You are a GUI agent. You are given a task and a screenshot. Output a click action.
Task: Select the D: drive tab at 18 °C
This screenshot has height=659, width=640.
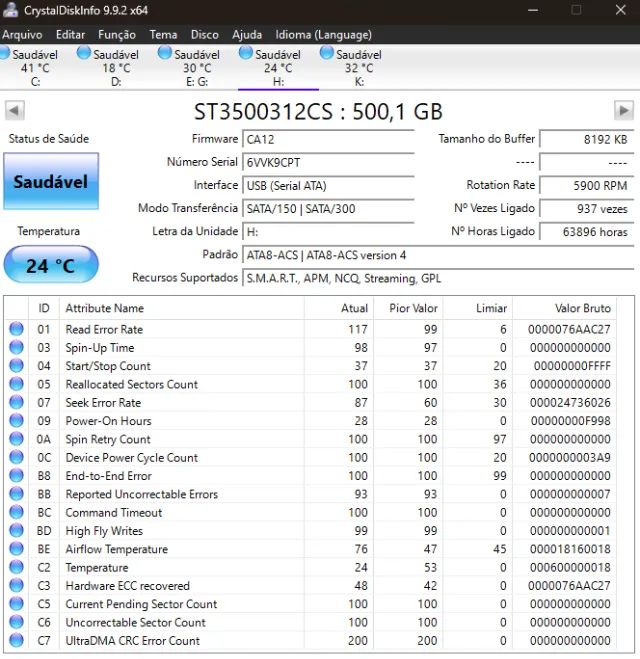coord(116,67)
